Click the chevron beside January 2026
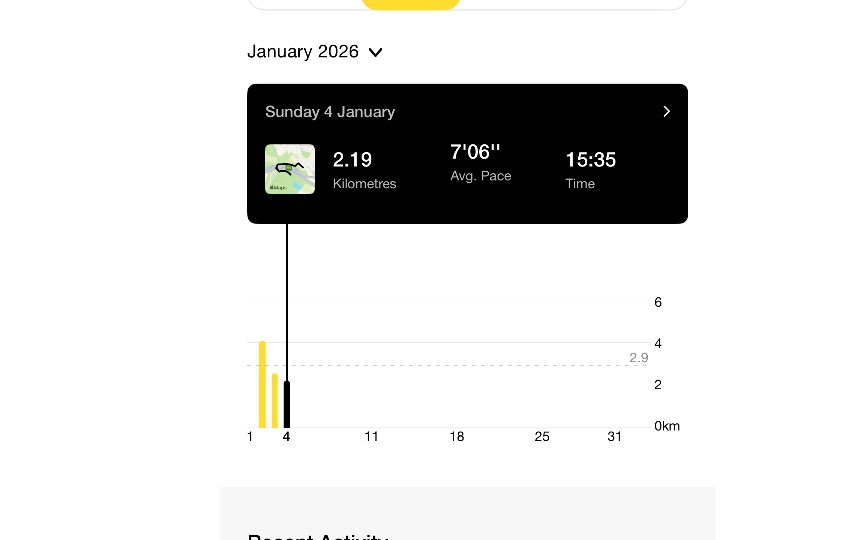This screenshot has width=864, height=540. click(x=376, y=53)
